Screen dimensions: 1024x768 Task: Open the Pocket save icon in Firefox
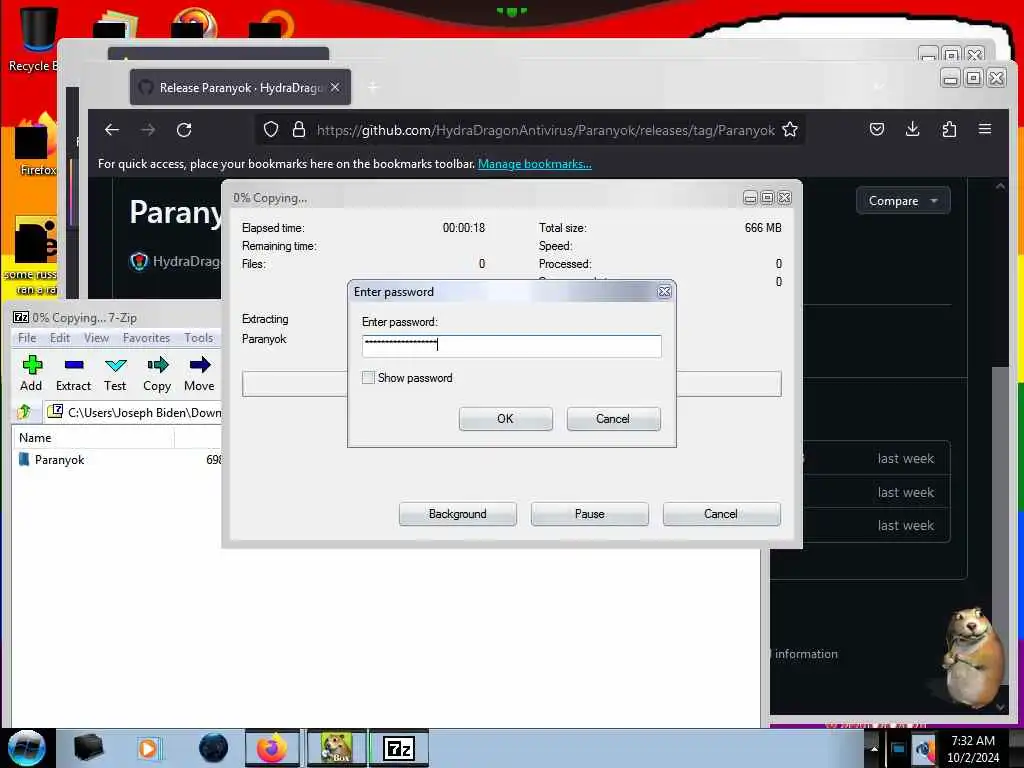click(877, 129)
